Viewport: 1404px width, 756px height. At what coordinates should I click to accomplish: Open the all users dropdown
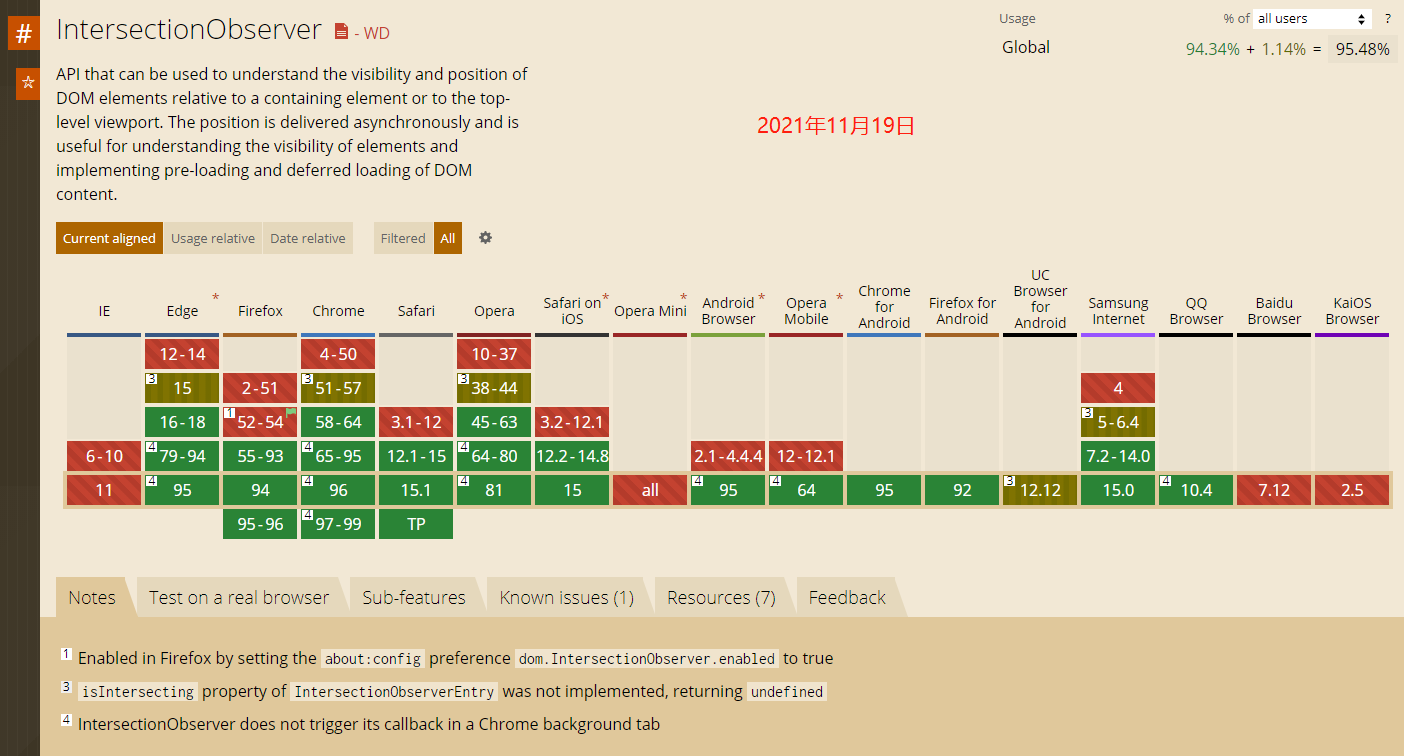(1312, 19)
